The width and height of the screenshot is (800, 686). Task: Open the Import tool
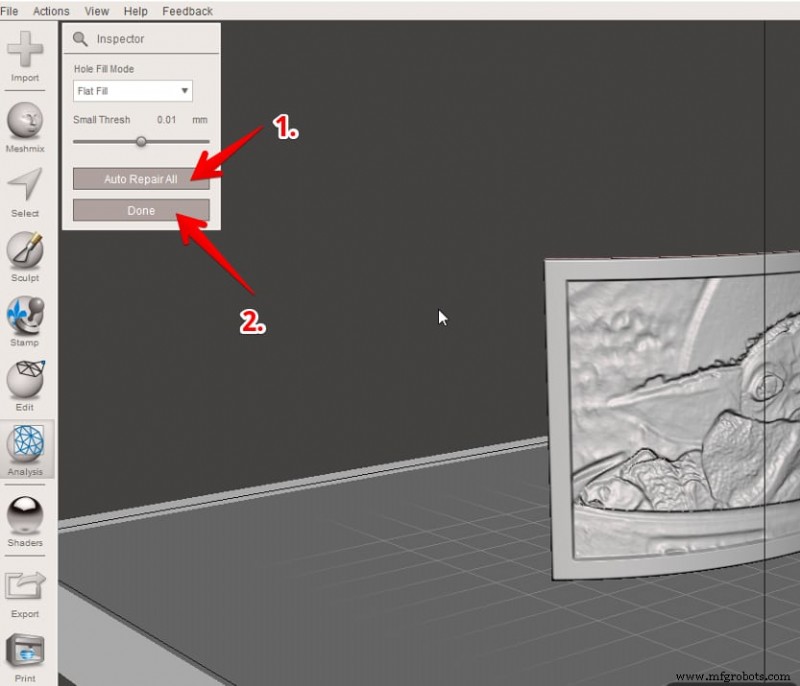pyautogui.click(x=24, y=56)
